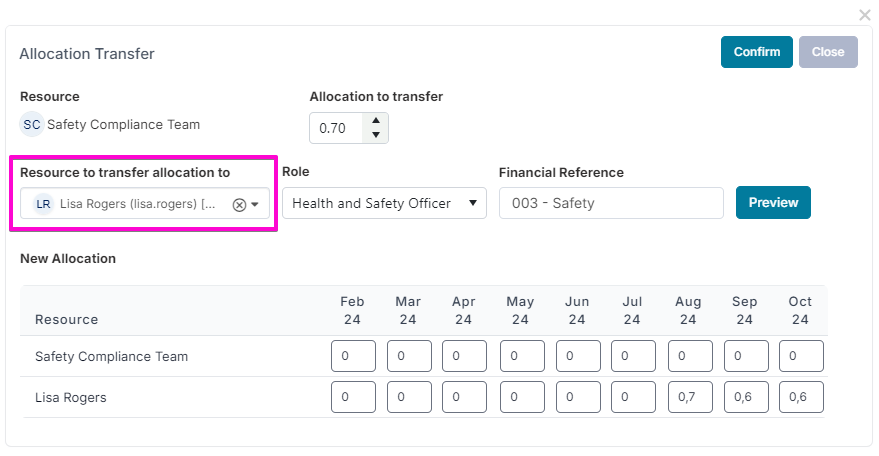Close the dialog with the X icon

click(x=864, y=15)
